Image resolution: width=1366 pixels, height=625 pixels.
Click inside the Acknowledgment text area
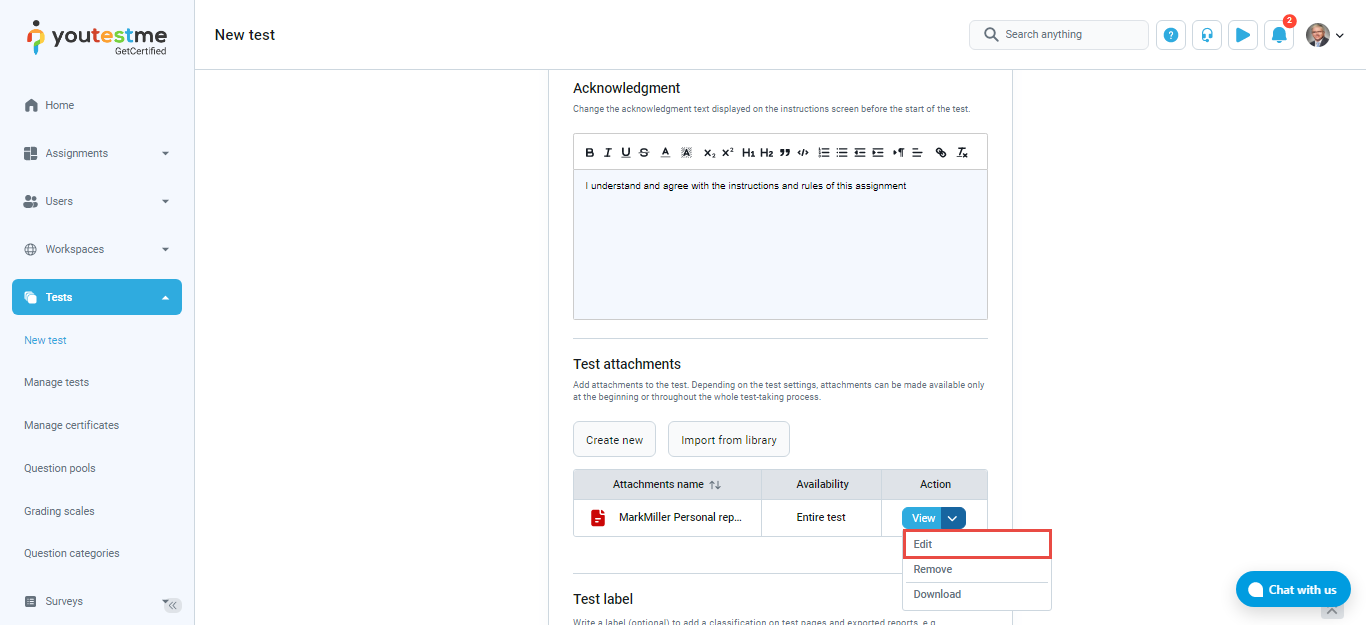[x=780, y=245]
